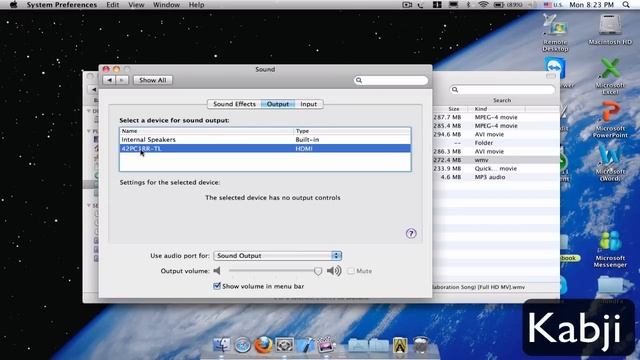Screen dimensions: 640x360
Task: Go forward in System Preferences
Action: (x=122, y=80)
